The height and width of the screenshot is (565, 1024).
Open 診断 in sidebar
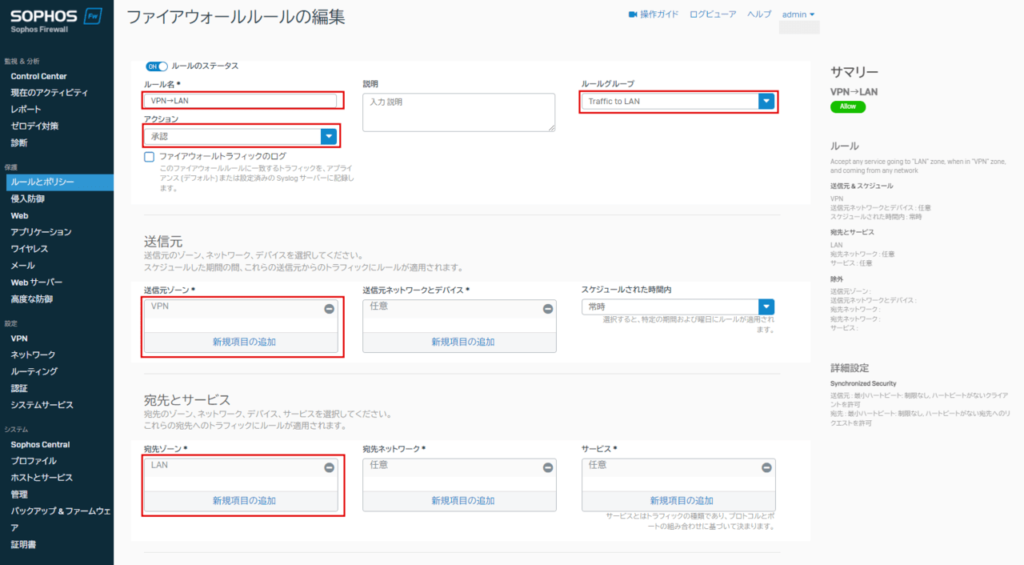[19, 143]
